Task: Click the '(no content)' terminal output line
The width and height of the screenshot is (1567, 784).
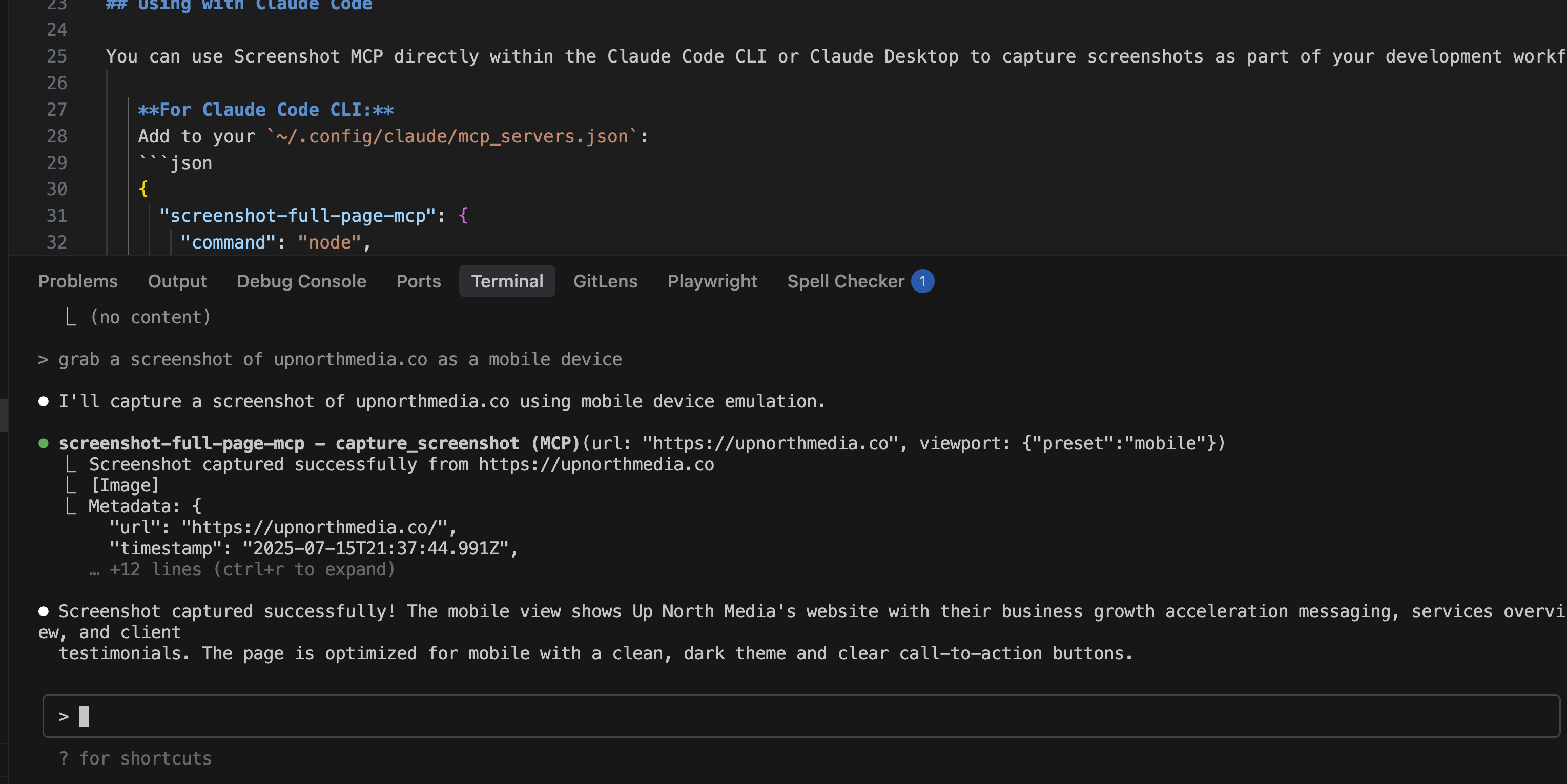Action: point(150,317)
